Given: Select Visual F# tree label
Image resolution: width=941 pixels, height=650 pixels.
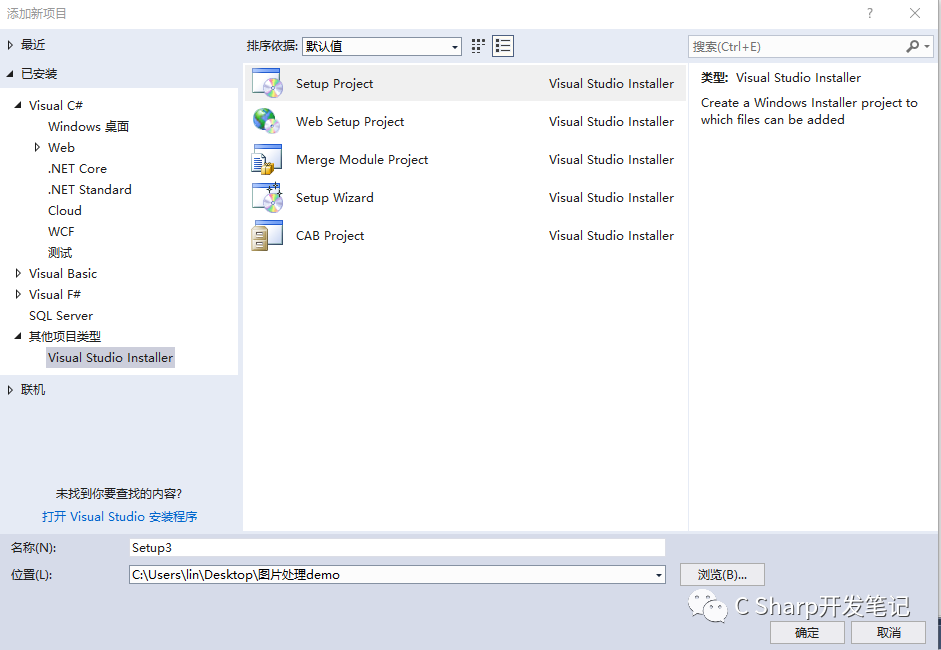Looking at the screenshot, I should tap(55, 295).
